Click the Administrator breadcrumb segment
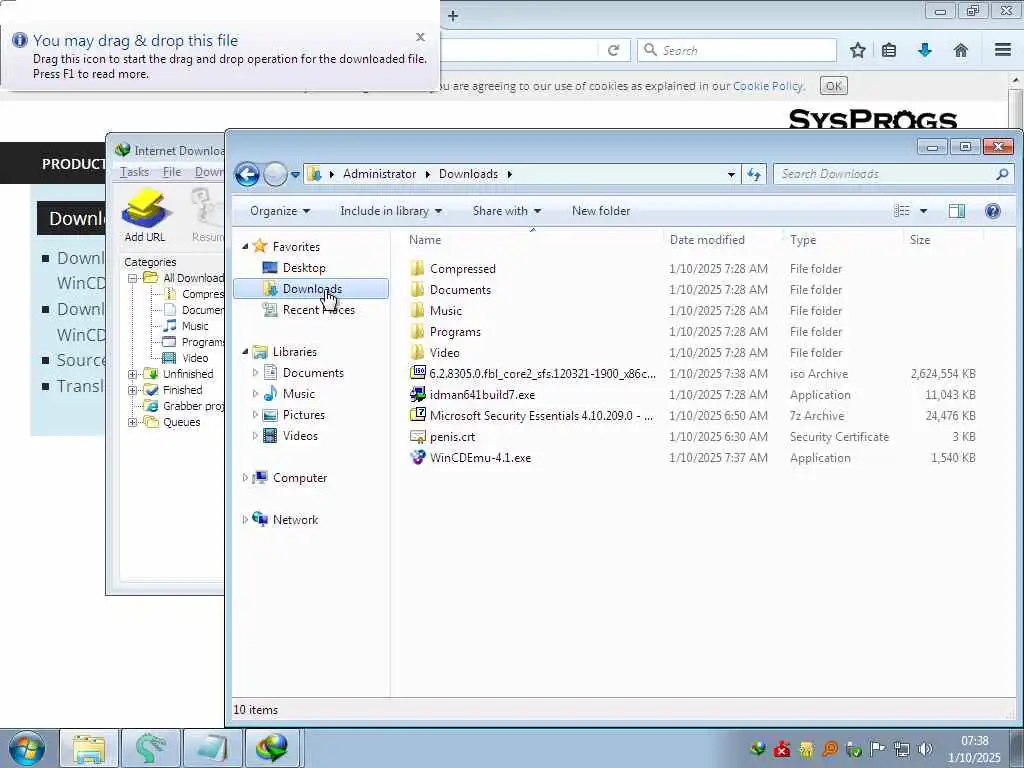The width and height of the screenshot is (1024, 768). click(379, 174)
